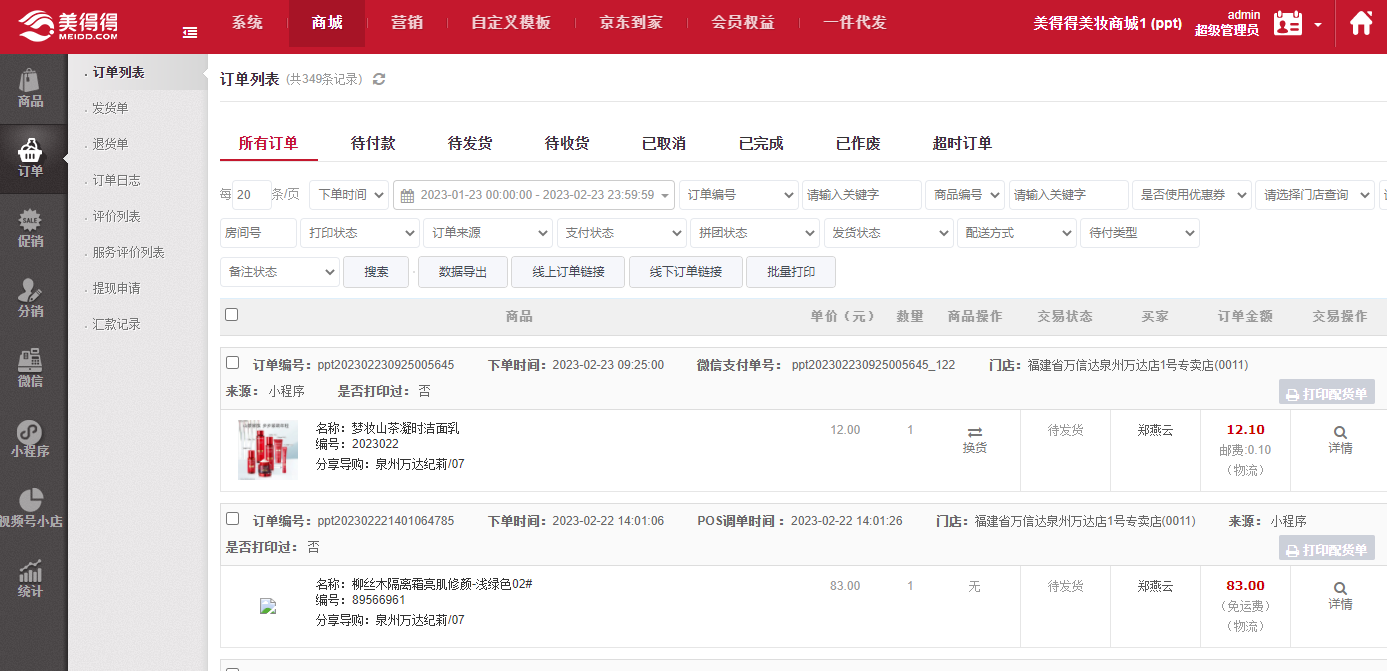Open the 小程序 (Mini Program) sidebar icon
The image size is (1387, 671).
(x=31, y=438)
